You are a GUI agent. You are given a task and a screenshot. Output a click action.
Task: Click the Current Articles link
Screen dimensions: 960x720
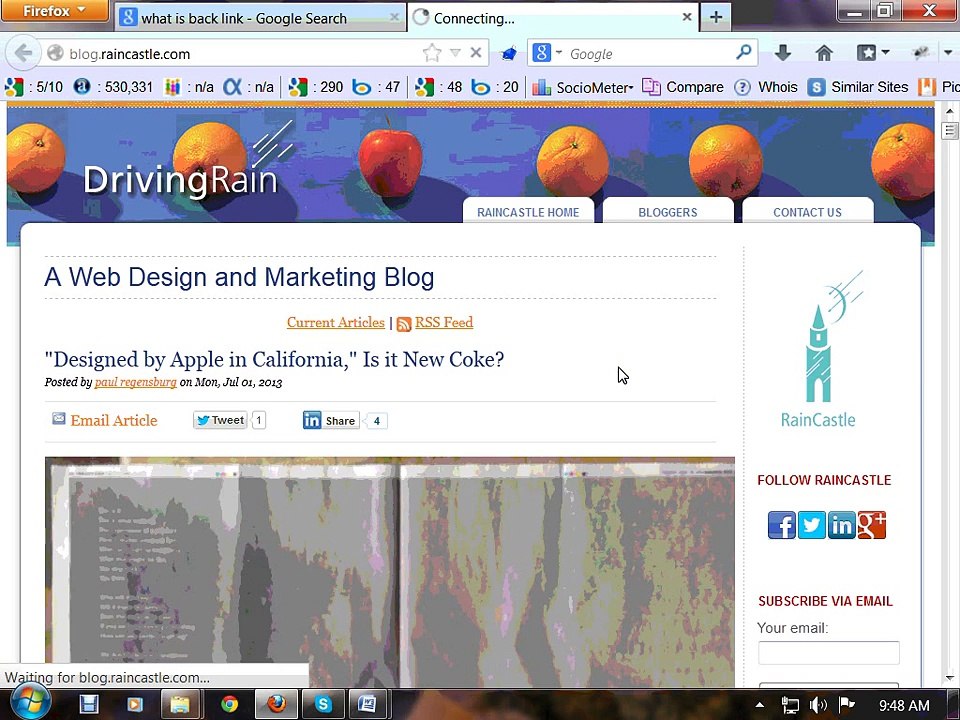click(336, 322)
